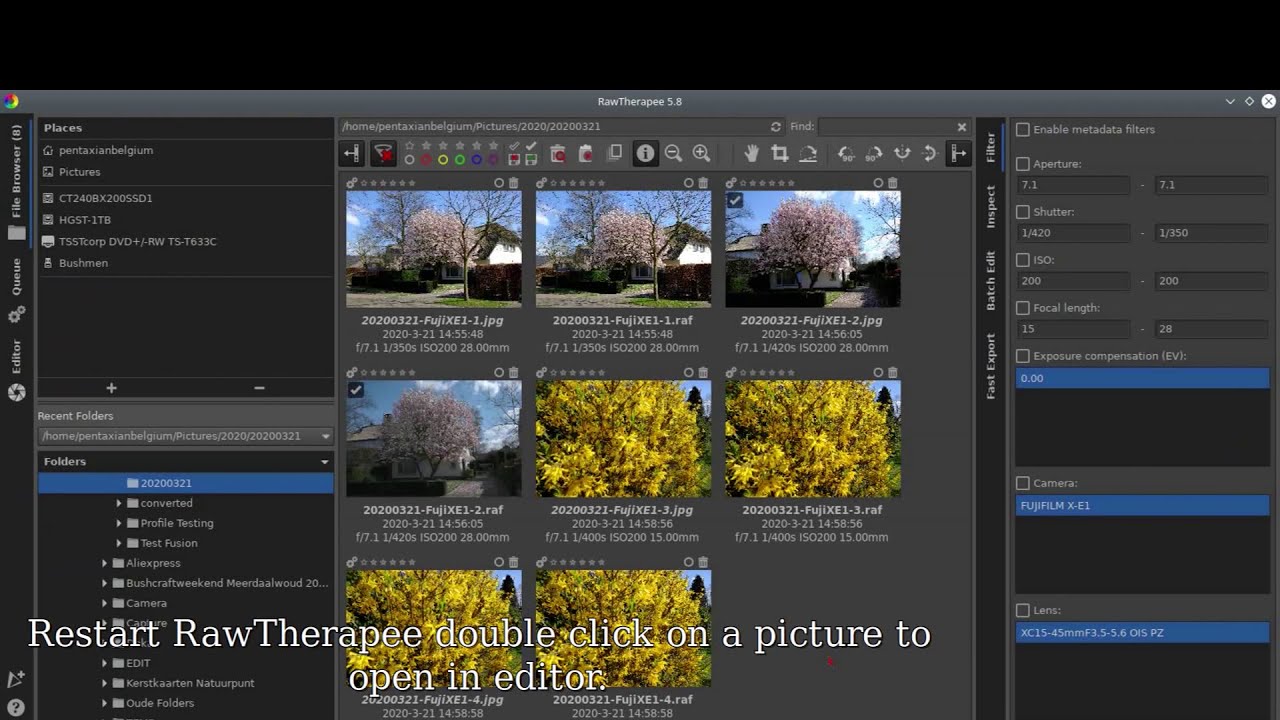This screenshot has width=1280, height=720.
Task: Zoom in thumbnails with plus magnifier
Action: (701, 153)
